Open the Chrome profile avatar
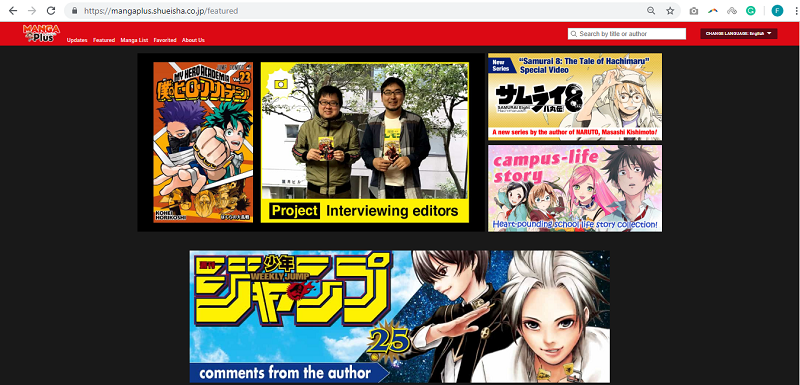 (x=777, y=11)
